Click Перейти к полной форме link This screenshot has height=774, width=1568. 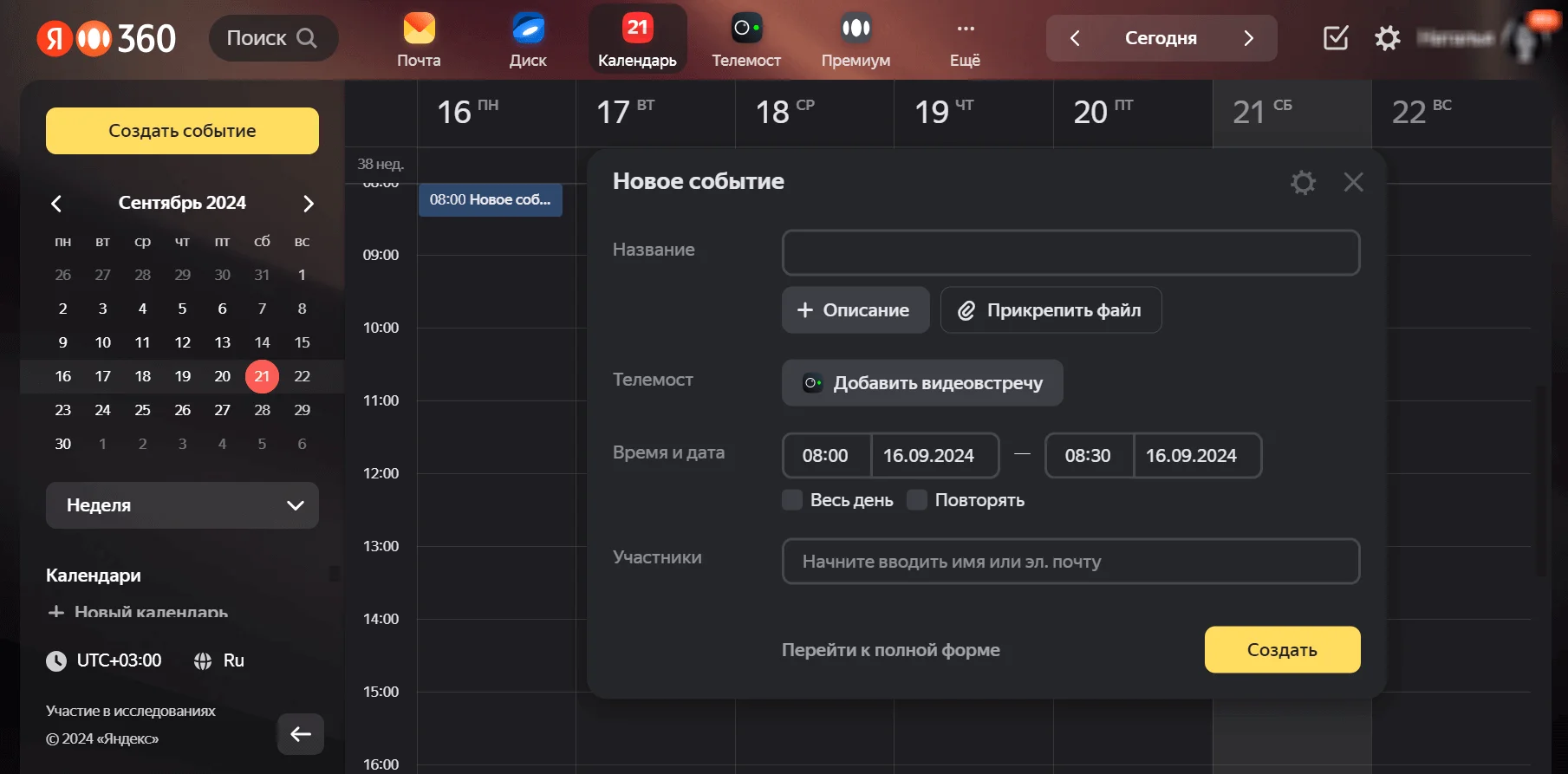coord(890,650)
